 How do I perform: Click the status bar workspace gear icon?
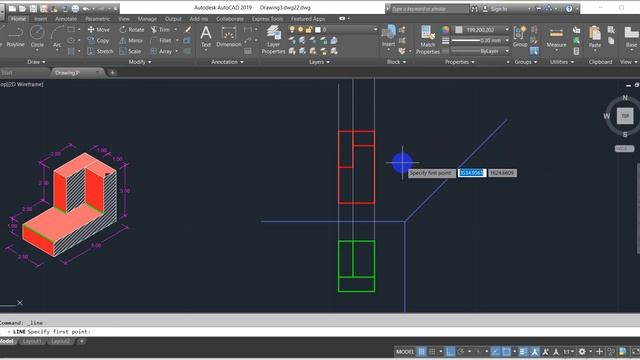(x=582, y=351)
